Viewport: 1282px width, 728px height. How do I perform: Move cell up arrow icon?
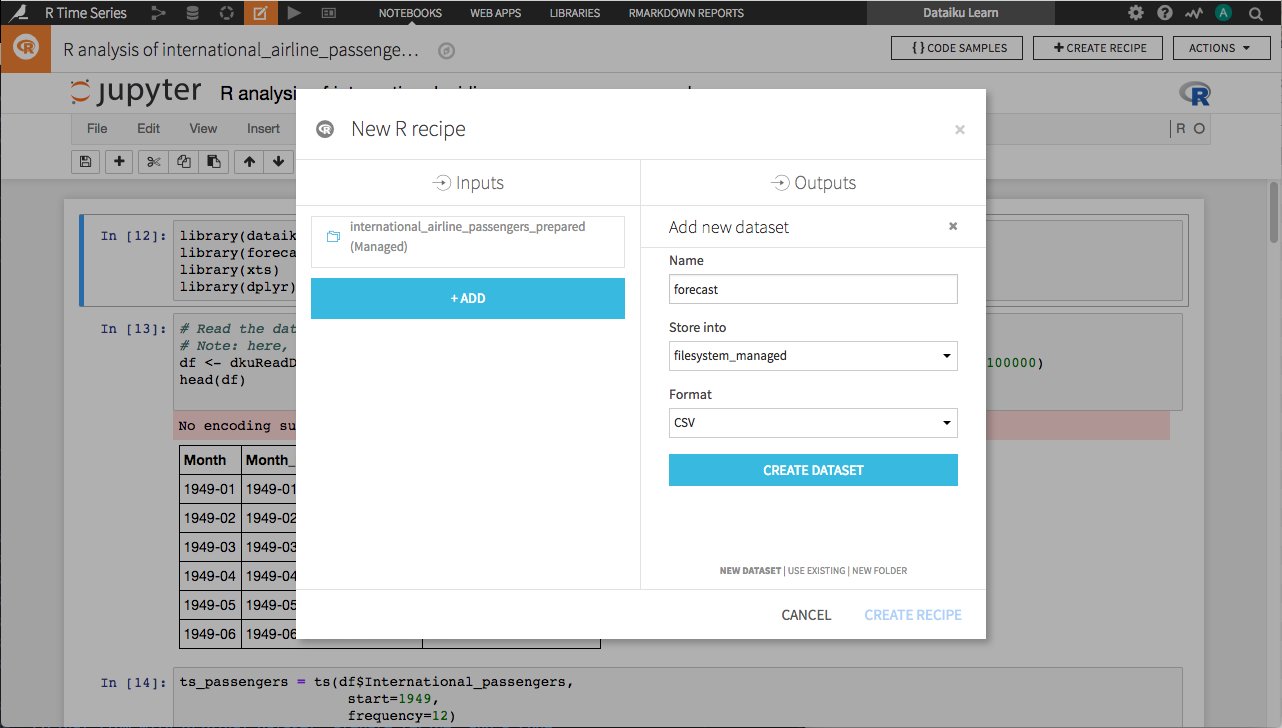click(x=249, y=161)
